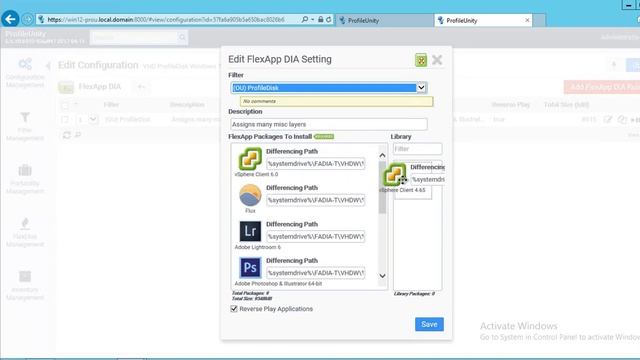Screen dimensions: 640x360
Task: Open Portability Management in sidebar
Action: point(25,179)
